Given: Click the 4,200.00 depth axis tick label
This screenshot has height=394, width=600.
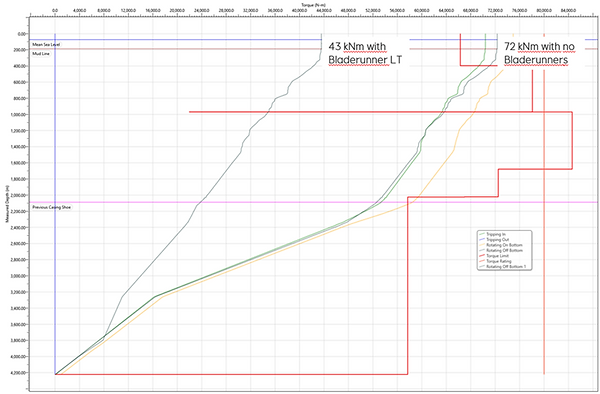Looking at the screenshot, I should pyautogui.click(x=19, y=373).
